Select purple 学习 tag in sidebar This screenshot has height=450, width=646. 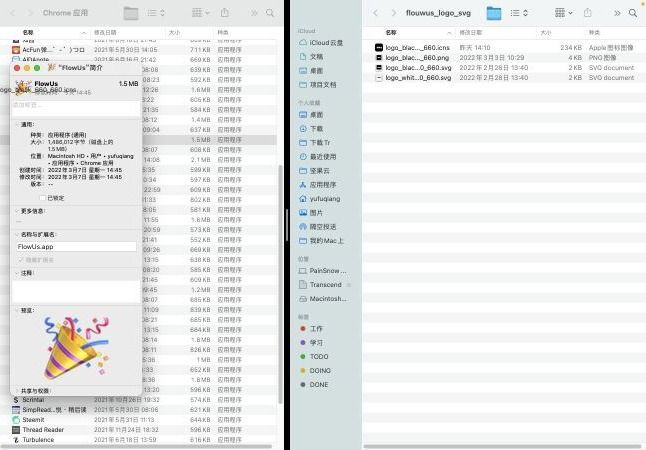[312, 342]
